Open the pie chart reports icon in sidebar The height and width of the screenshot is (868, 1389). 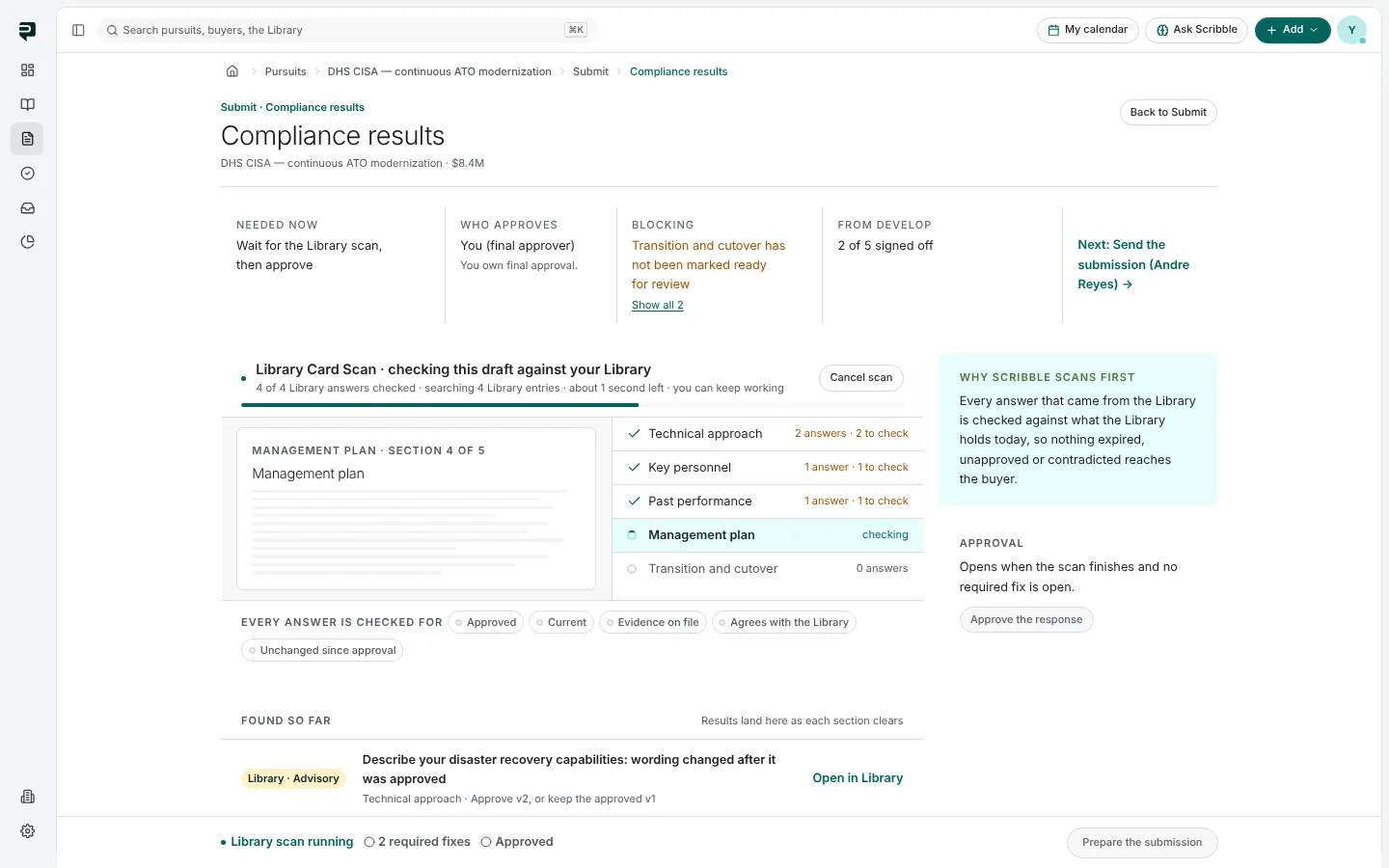[27, 242]
